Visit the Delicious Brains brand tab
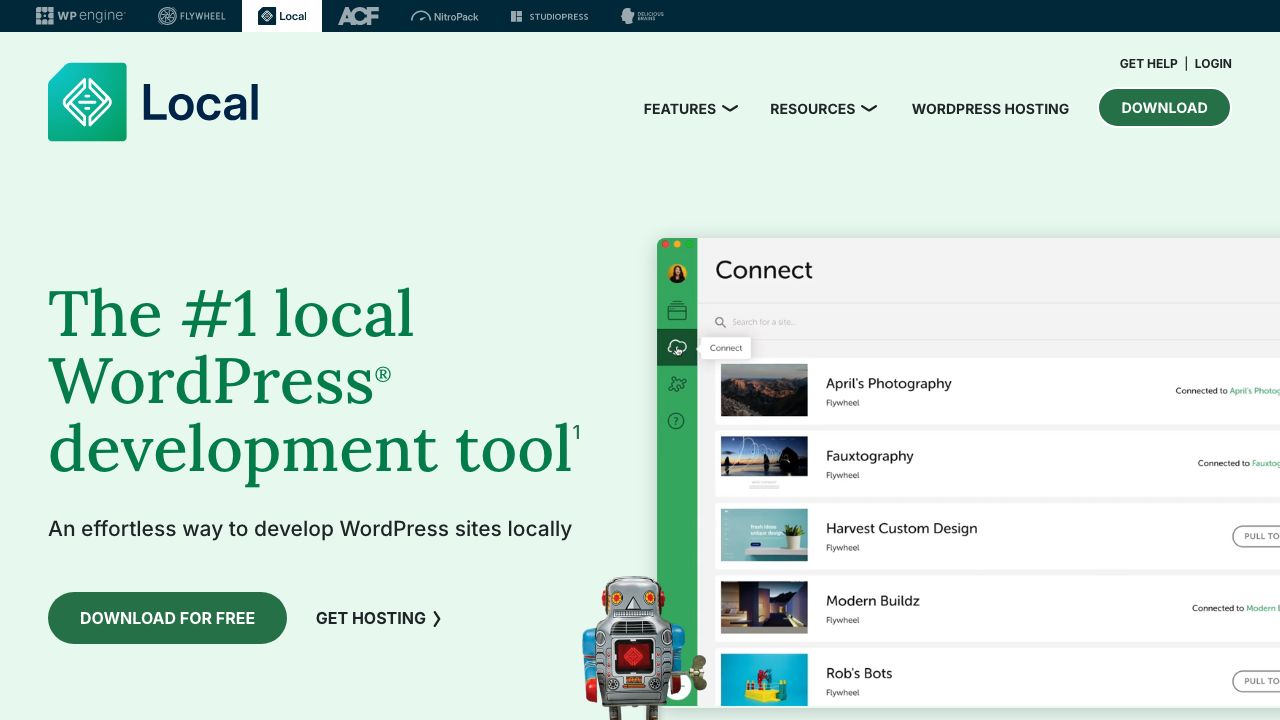Screen dimensions: 1280x720 (x=642, y=16)
